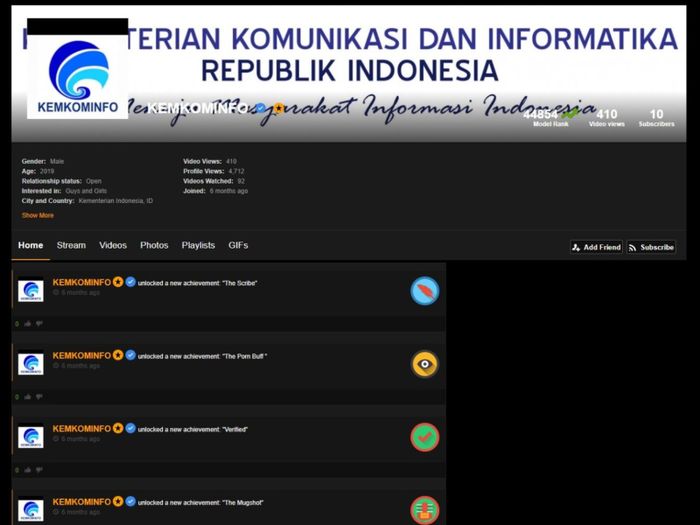Go to the Photos tab

tap(154, 245)
